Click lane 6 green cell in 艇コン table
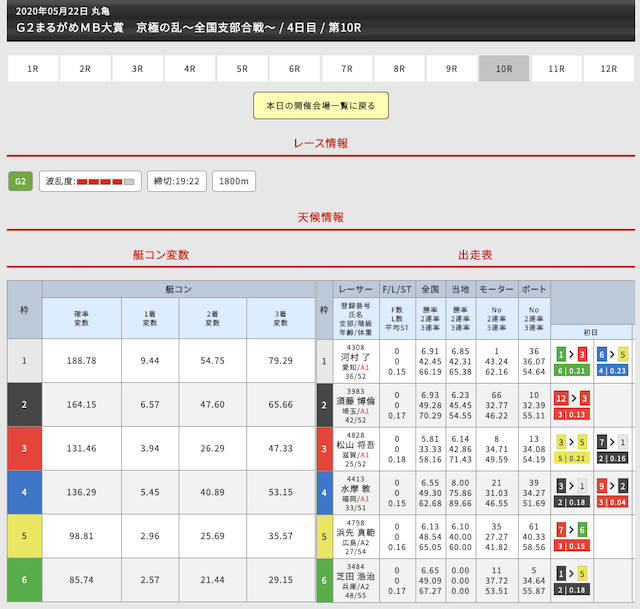Image resolution: width=640 pixels, height=609 pixels. click(24, 580)
